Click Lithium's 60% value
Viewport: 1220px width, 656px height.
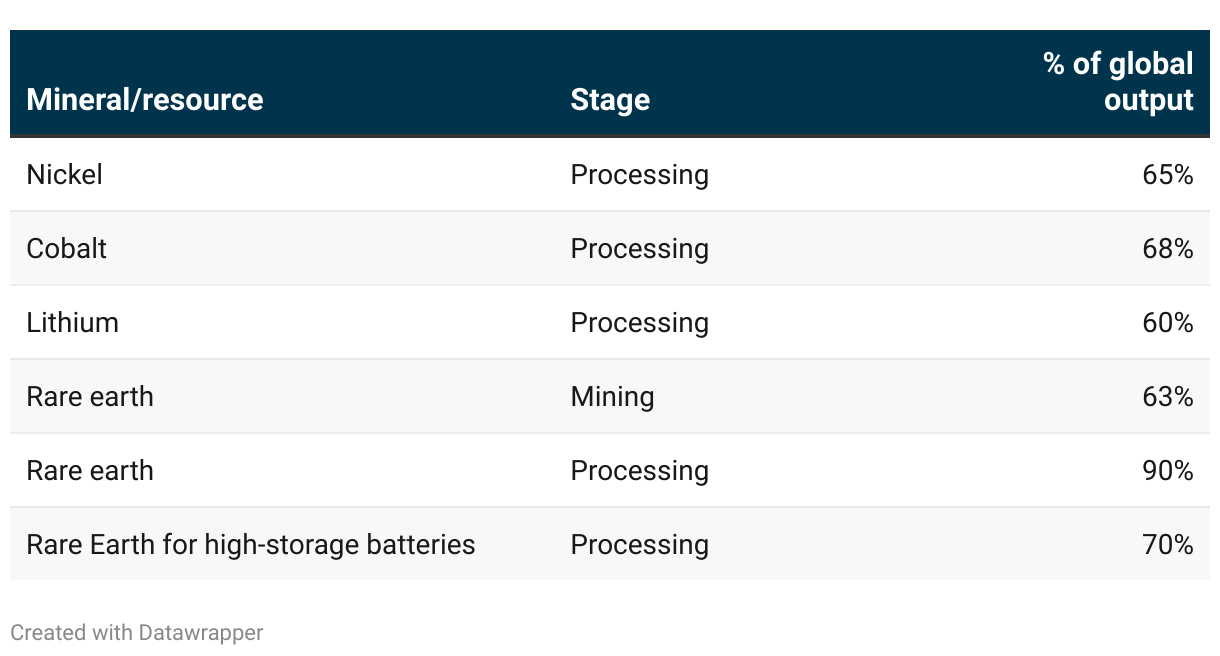coord(1167,323)
